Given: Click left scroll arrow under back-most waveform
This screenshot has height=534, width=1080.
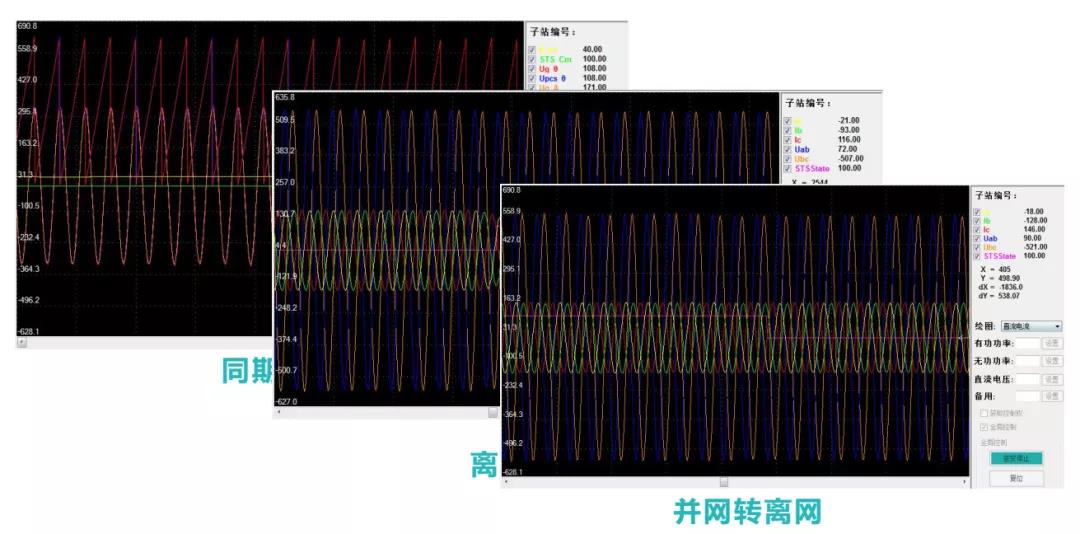Looking at the screenshot, I should pos(21,342).
